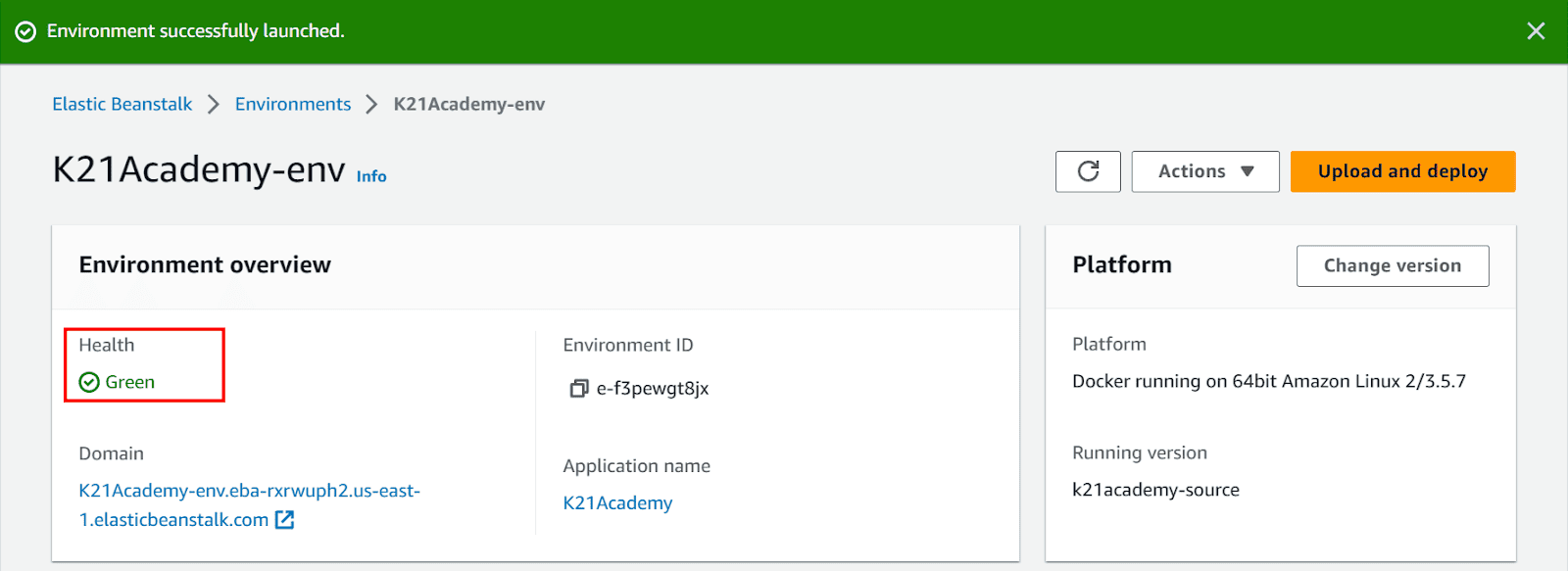Open the Info link beside the title
Viewport: 1568px width, 571px height.
coord(371,176)
